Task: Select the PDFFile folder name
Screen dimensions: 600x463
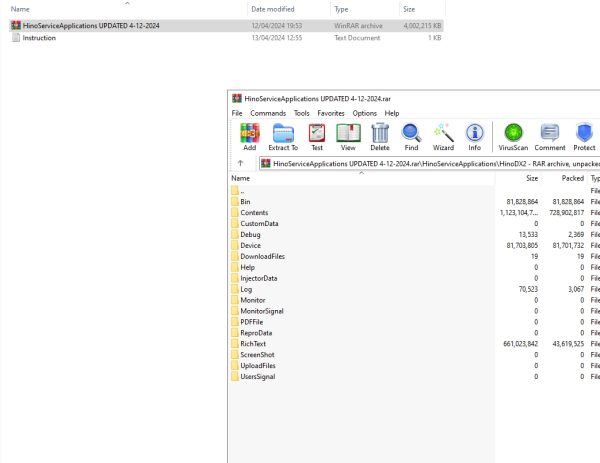Action: 251,322
